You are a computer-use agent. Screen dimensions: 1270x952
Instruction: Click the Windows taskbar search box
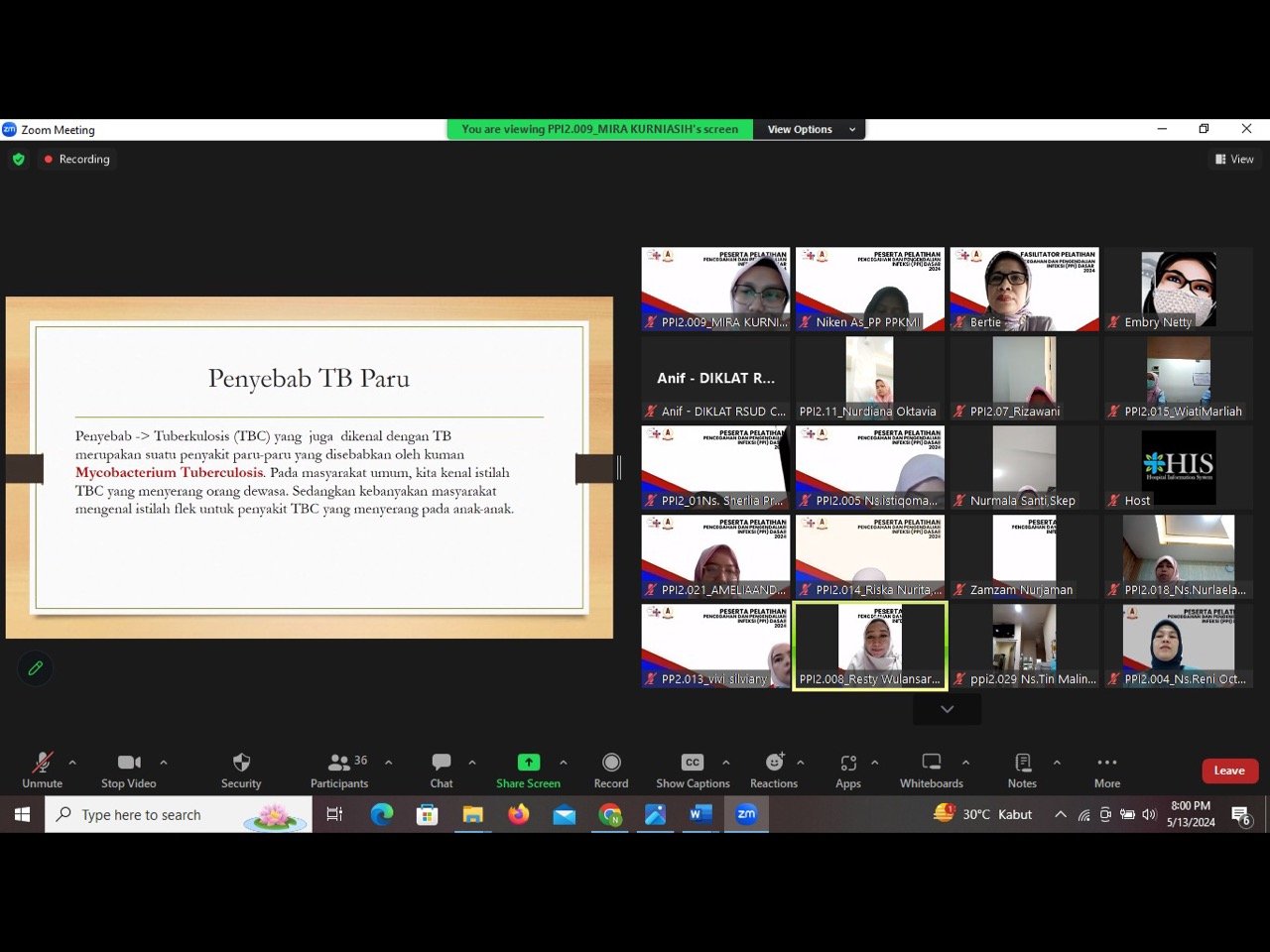tap(179, 814)
